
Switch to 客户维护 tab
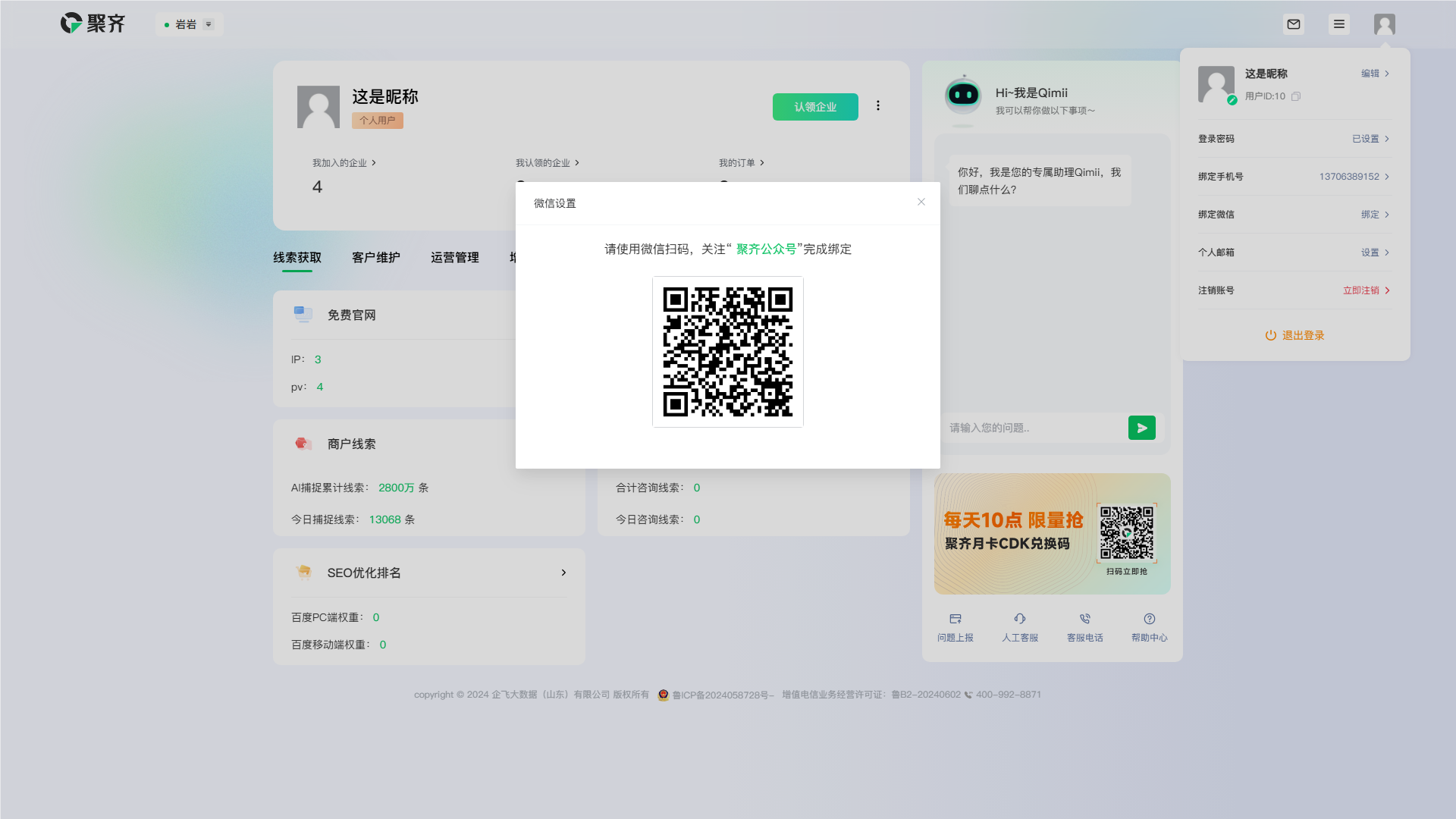tap(376, 258)
